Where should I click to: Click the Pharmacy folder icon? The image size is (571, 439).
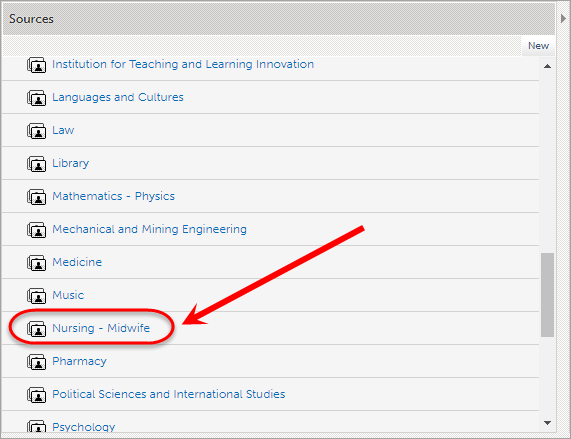click(36, 362)
